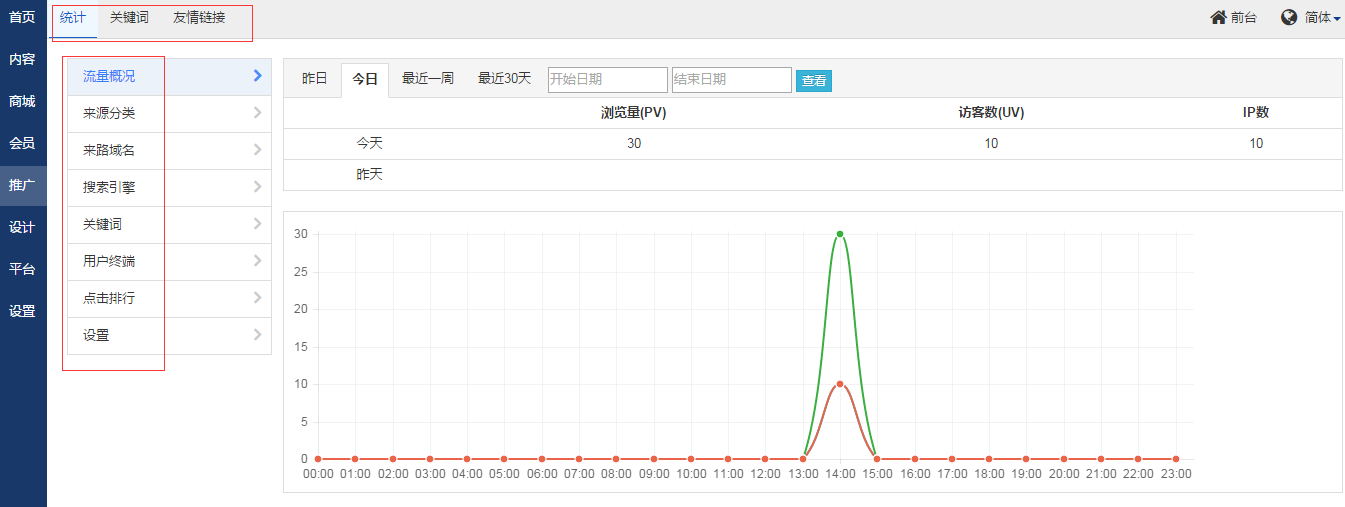
Task: Show the 最近30天 period
Action: [x=504, y=78]
